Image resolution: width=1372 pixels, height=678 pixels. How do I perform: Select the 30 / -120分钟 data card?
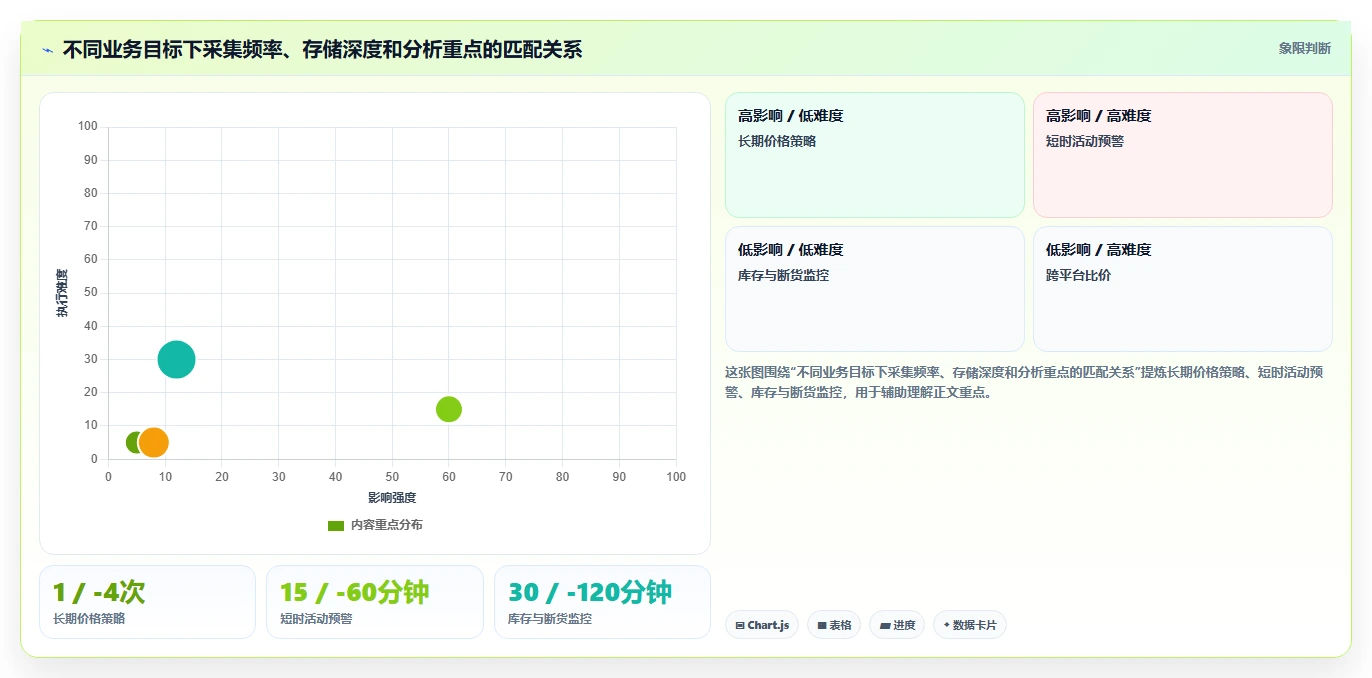602,602
